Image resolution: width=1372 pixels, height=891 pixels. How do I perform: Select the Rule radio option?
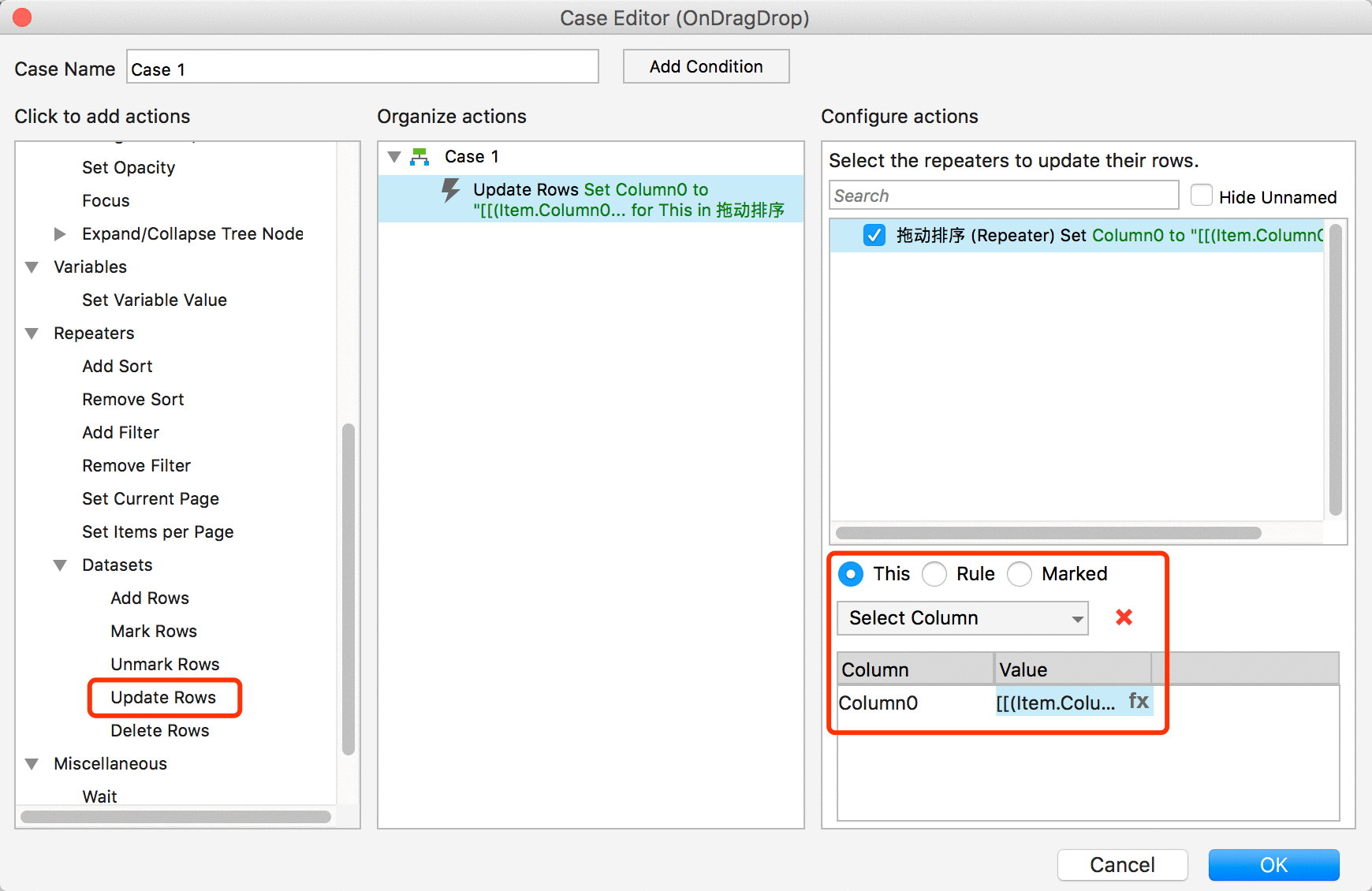[934, 574]
